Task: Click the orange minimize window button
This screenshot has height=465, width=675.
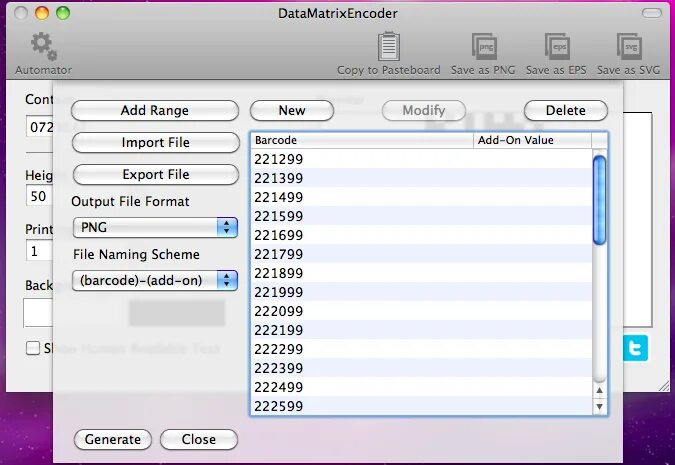Action: pyautogui.click(x=42, y=13)
